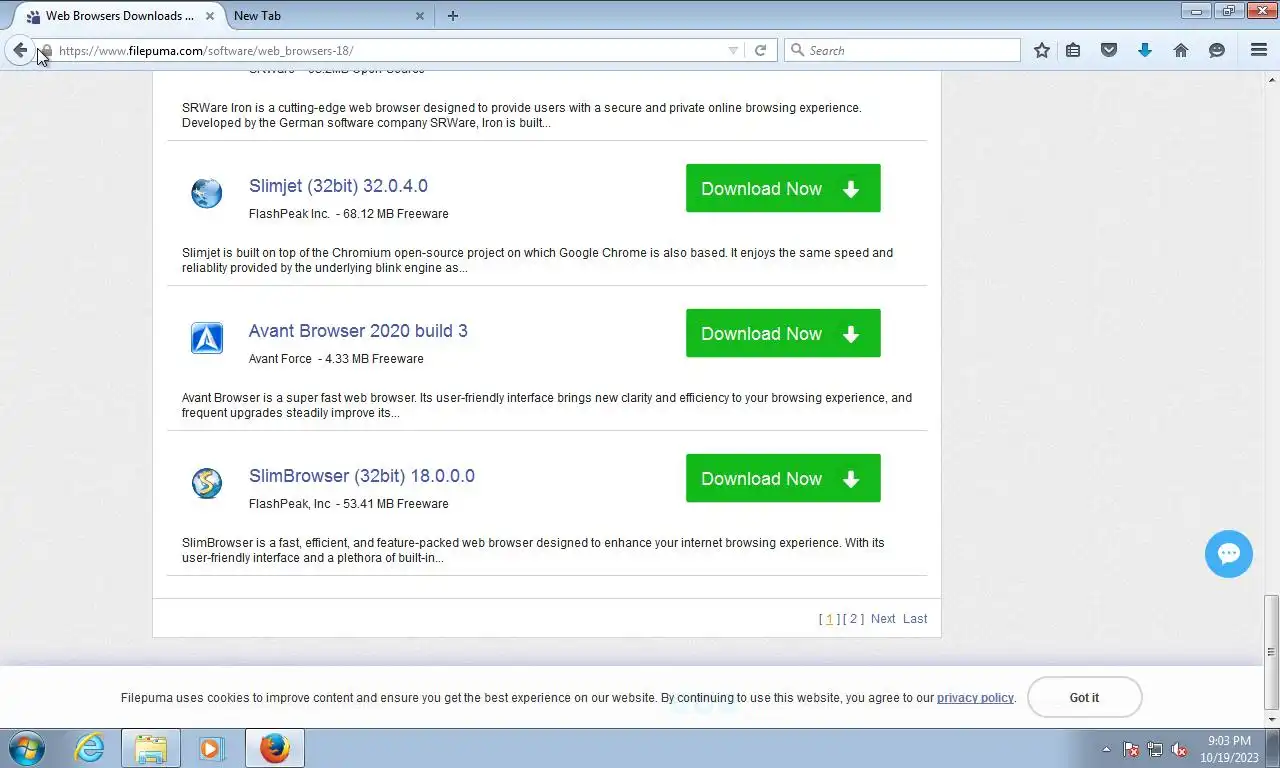1280x768 pixels.
Task: Select the Web Browsers Downloads tab
Action: tap(120, 16)
